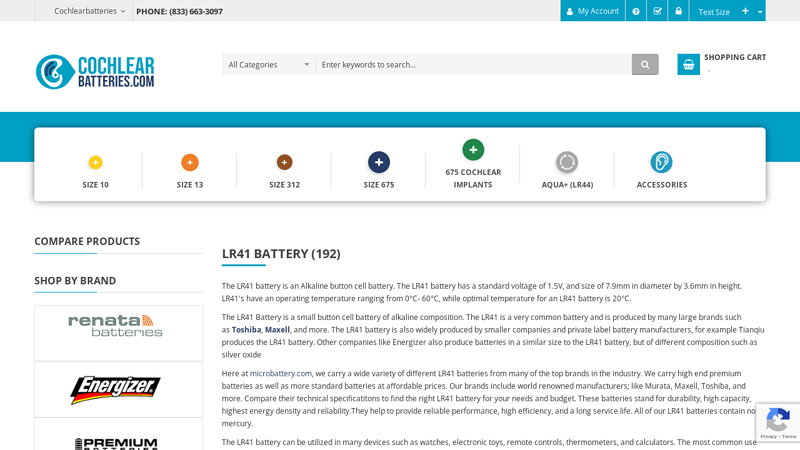Screen dimensions: 800x450
Task: Open the Size 675 category
Action: pos(379,162)
